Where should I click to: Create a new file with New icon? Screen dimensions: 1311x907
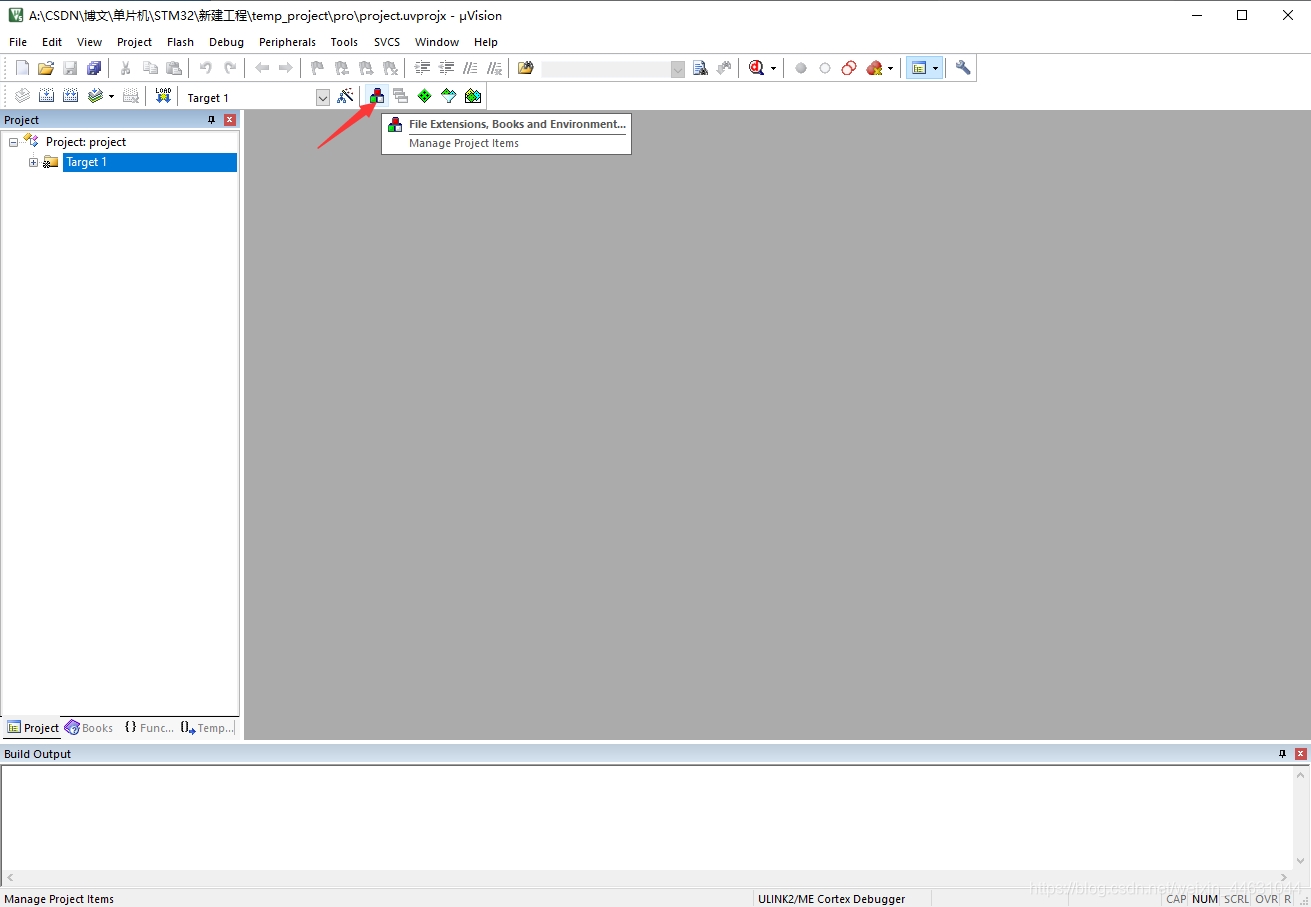click(x=22, y=68)
